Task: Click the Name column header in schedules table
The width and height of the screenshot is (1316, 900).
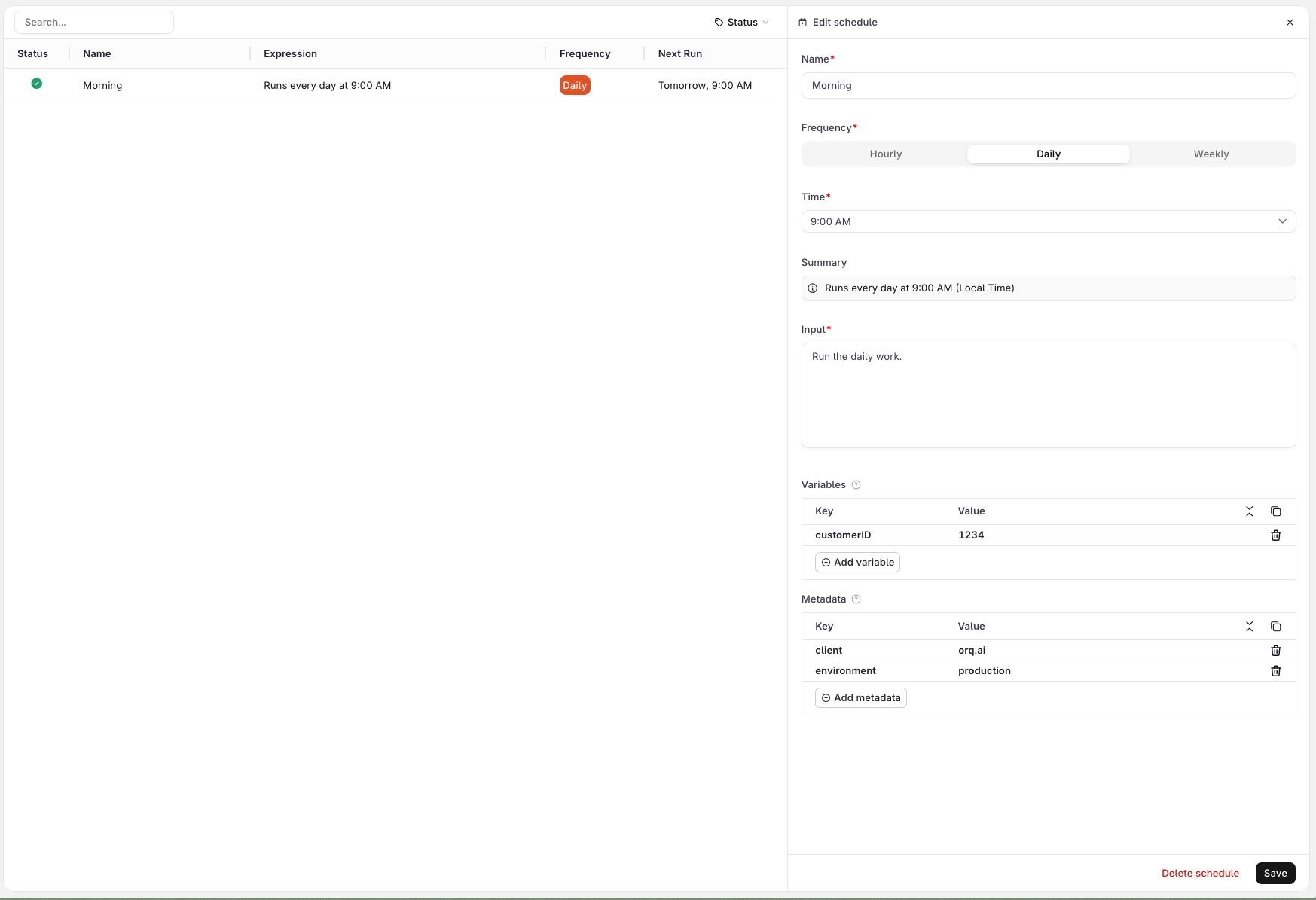Action: [97, 54]
